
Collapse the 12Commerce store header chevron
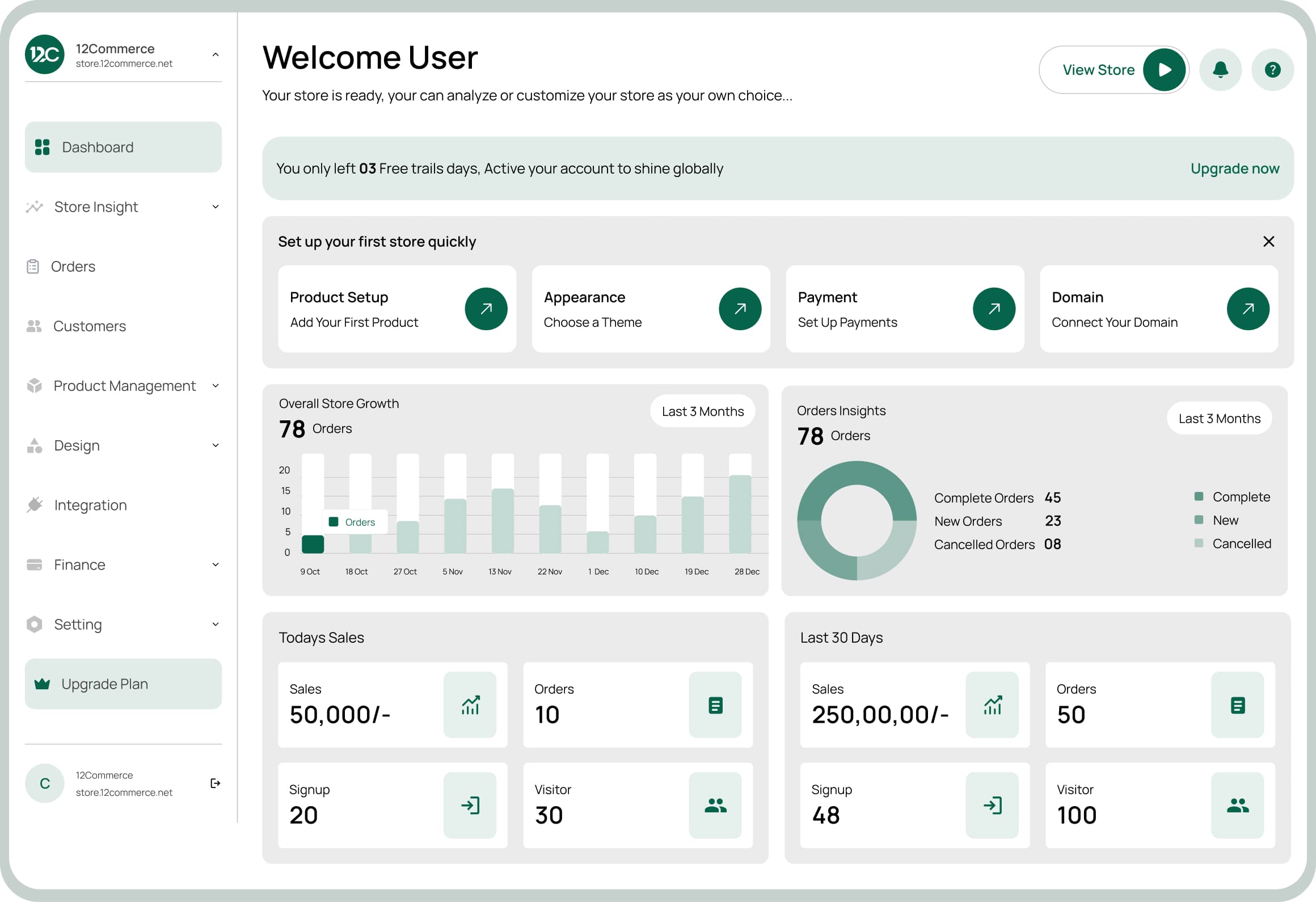[x=214, y=54]
